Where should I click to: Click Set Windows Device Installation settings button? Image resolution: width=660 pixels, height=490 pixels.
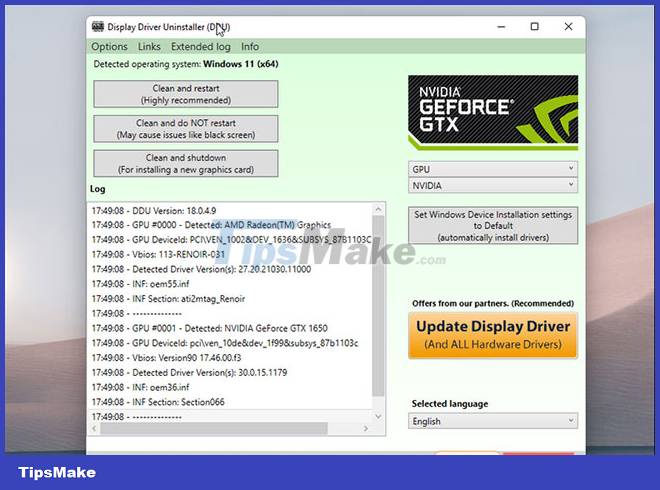493,226
